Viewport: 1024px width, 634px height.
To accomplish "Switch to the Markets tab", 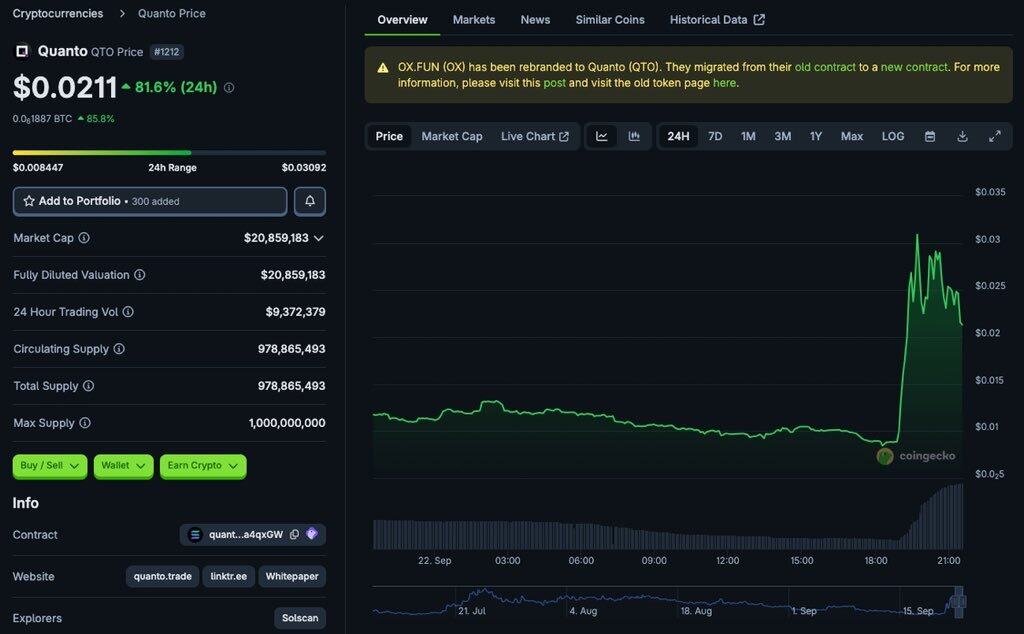I will (x=474, y=20).
